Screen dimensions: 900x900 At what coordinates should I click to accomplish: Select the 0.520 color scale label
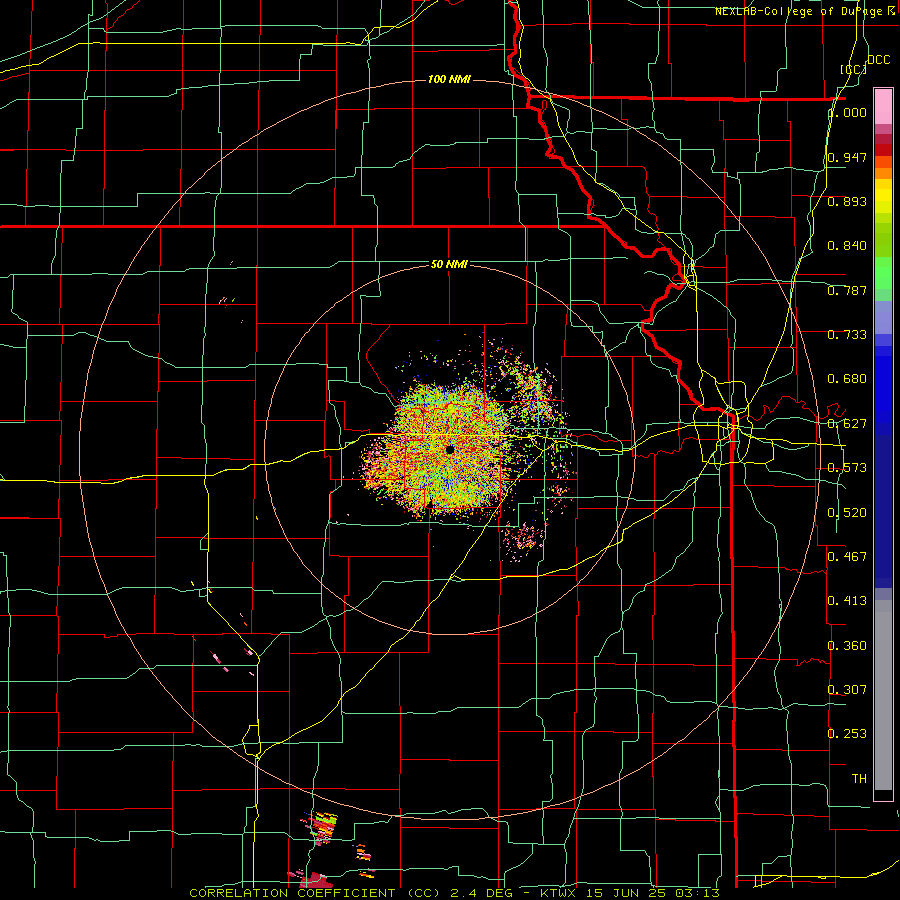[x=847, y=513]
